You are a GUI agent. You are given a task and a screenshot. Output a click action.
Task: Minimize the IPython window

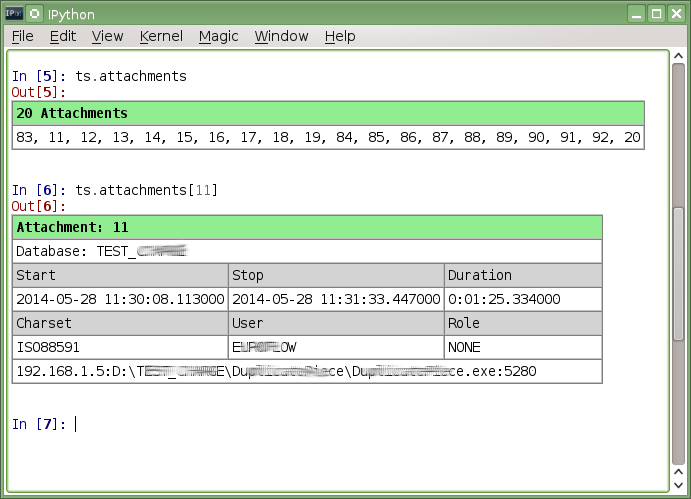[637, 14]
